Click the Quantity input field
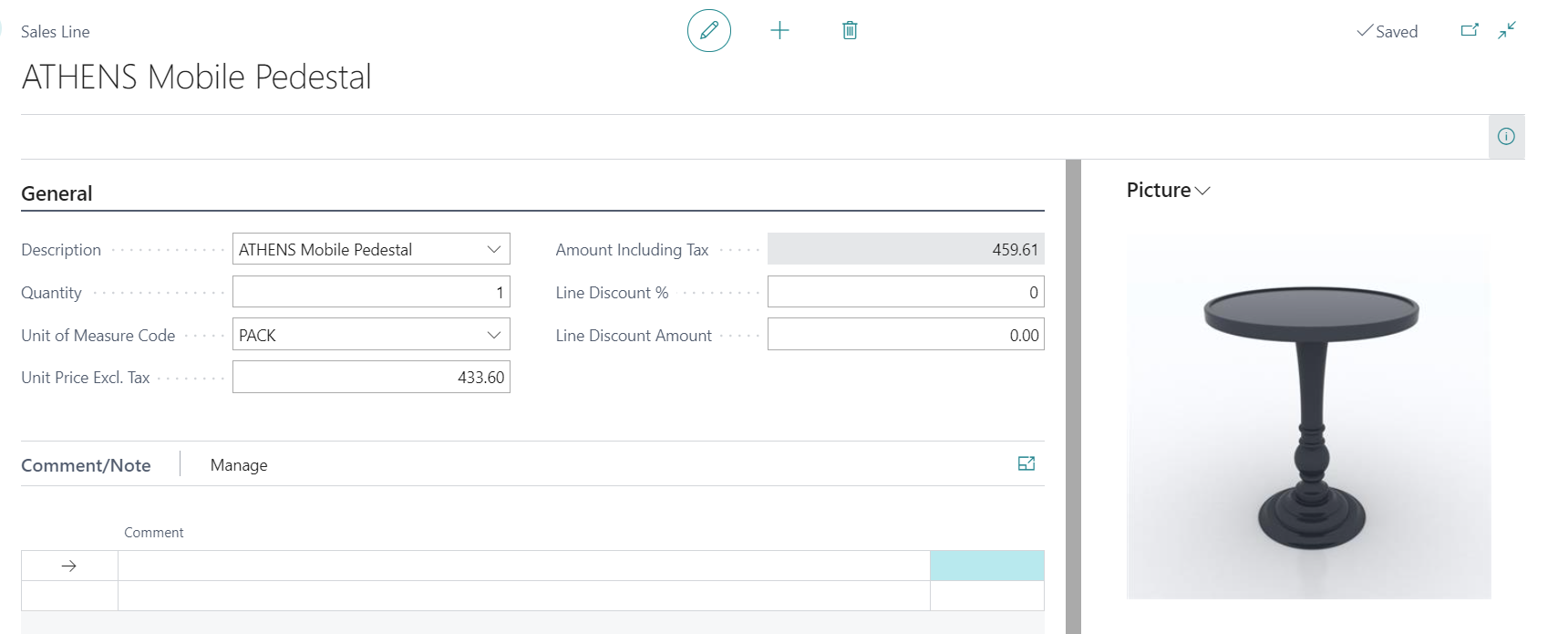The width and height of the screenshot is (1568, 634). tap(371, 292)
